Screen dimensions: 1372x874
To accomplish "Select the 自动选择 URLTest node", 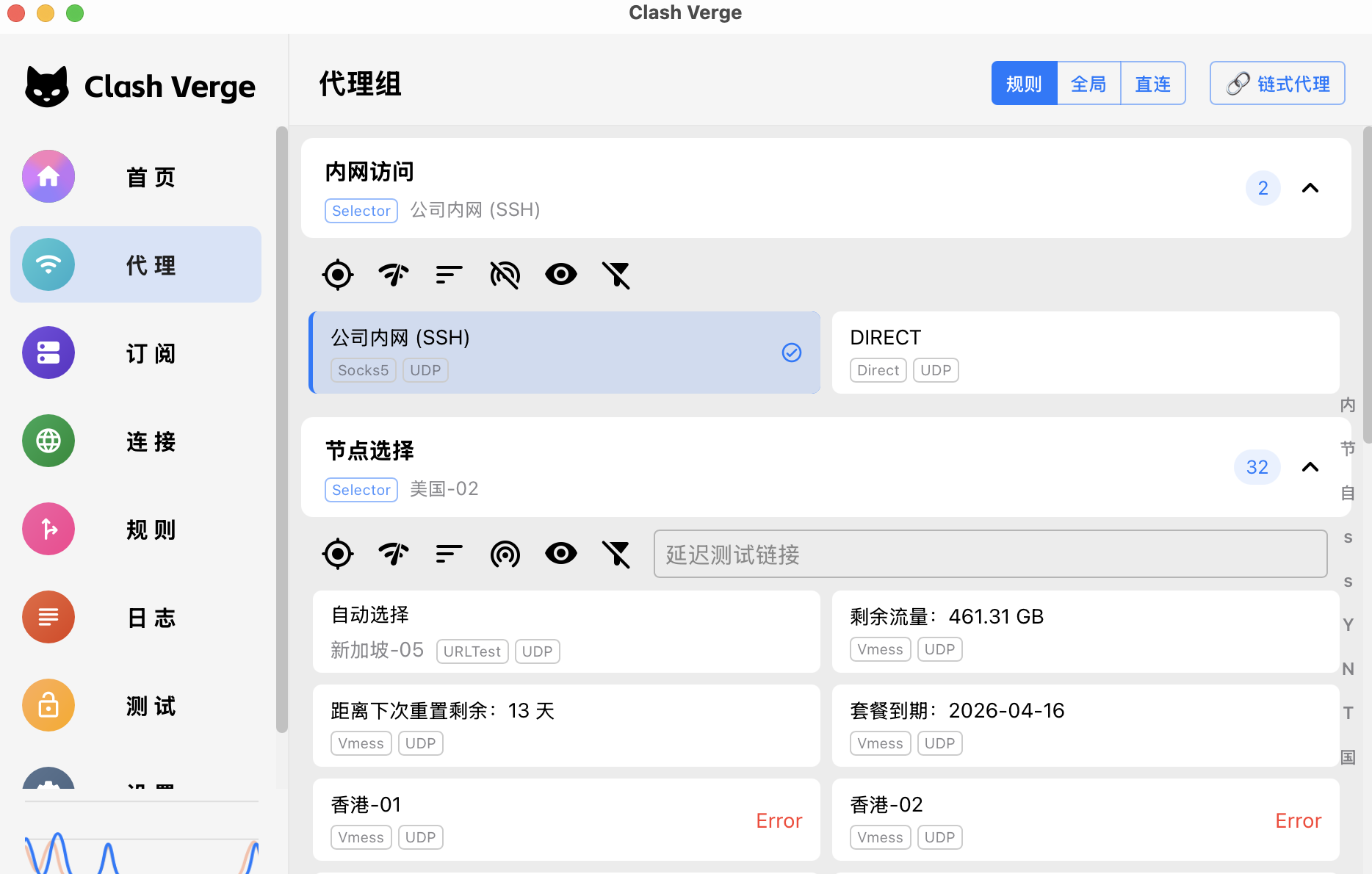I will pos(566,632).
